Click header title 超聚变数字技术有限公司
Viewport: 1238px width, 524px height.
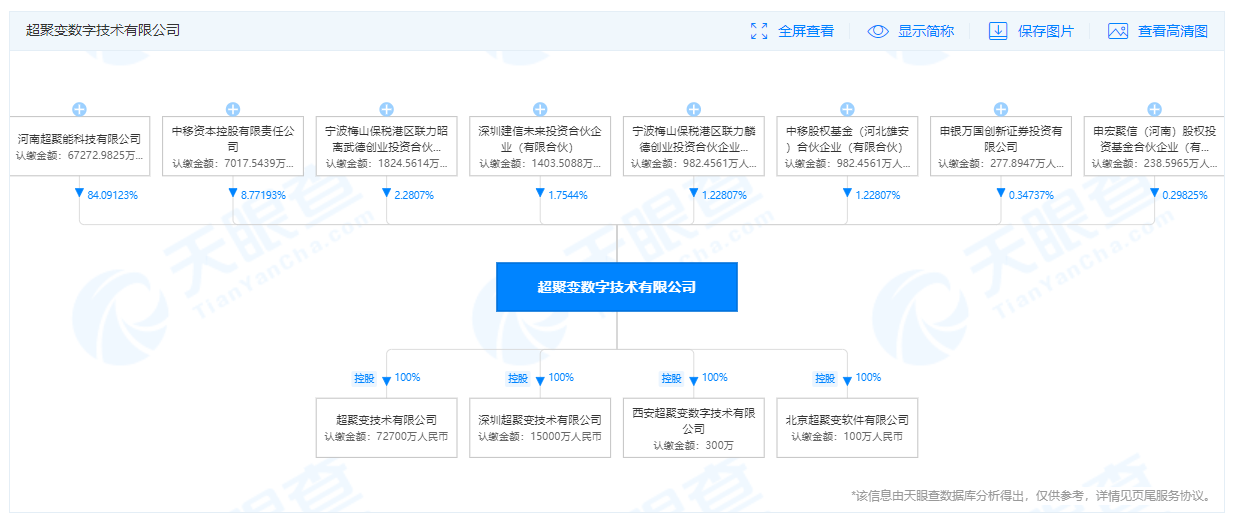coord(103,31)
